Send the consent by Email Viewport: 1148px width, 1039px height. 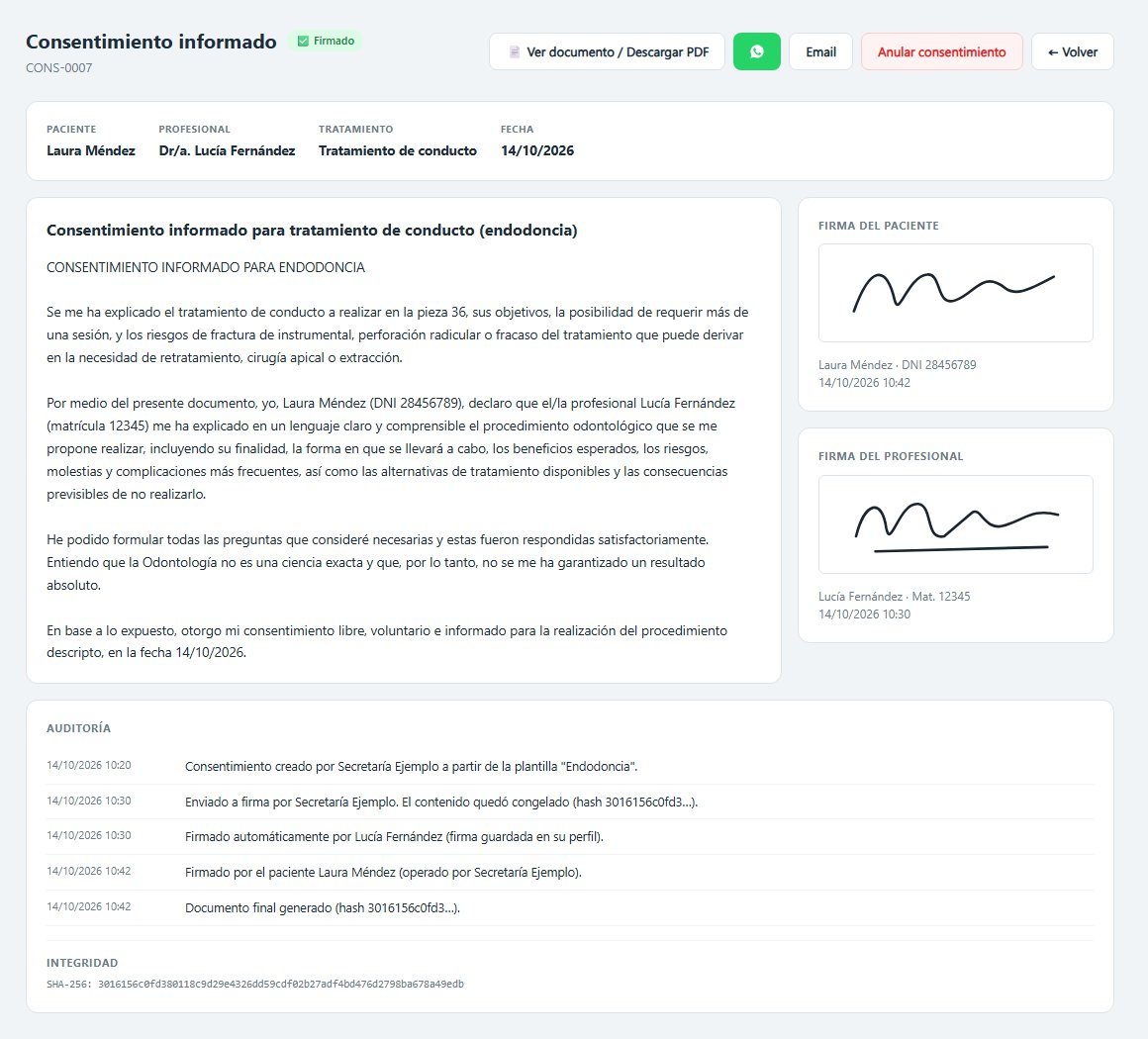pyautogui.click(x=820, y=52)
